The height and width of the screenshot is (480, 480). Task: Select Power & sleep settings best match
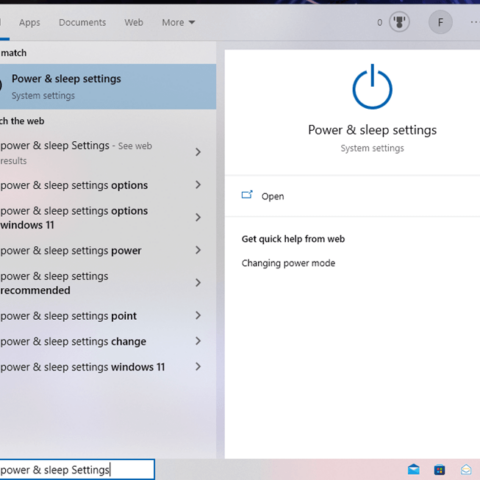108,87
